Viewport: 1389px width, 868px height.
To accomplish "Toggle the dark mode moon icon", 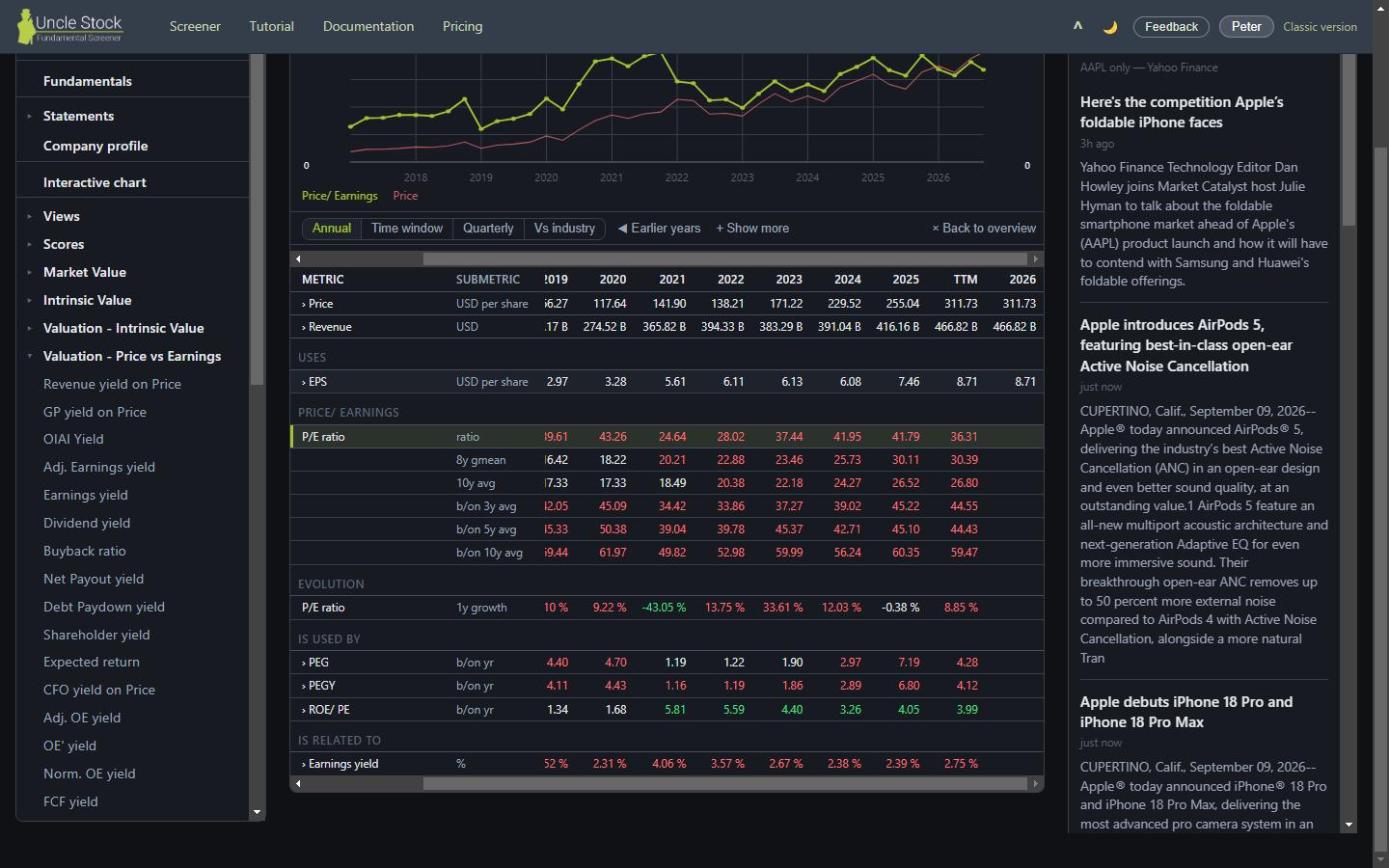I will (1110, 27).
